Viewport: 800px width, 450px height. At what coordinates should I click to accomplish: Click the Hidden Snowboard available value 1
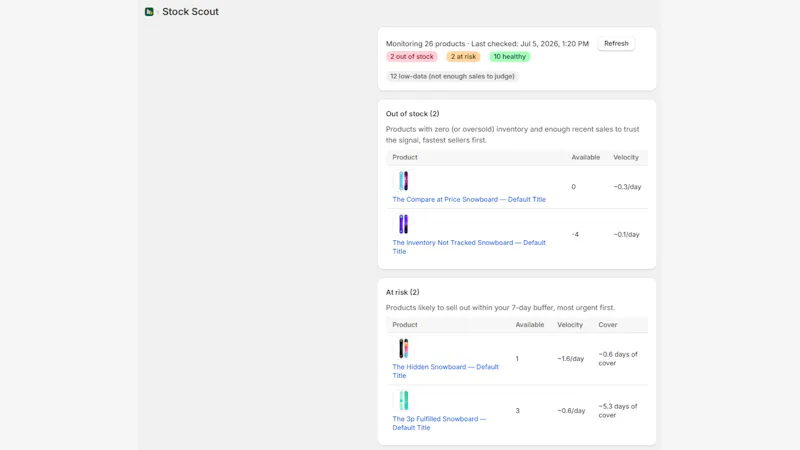tap(517, 359)
